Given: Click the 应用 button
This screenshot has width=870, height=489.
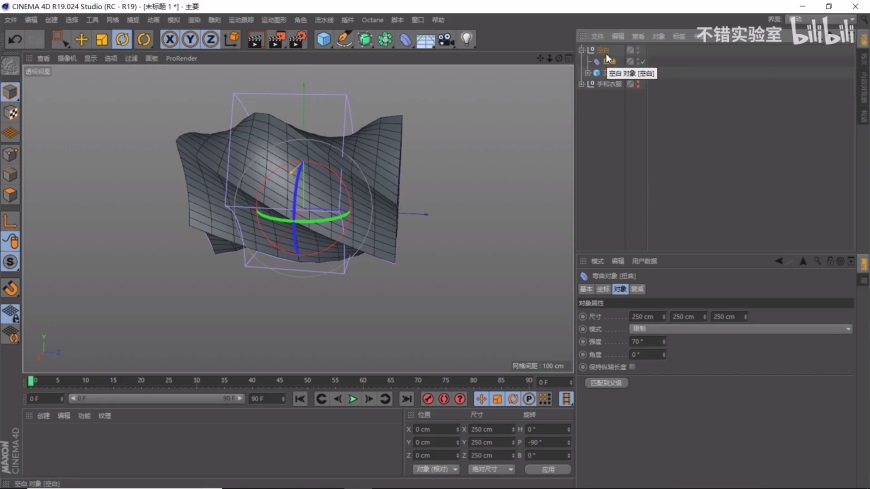Looking at the screenshot, I should pos(547,469).
